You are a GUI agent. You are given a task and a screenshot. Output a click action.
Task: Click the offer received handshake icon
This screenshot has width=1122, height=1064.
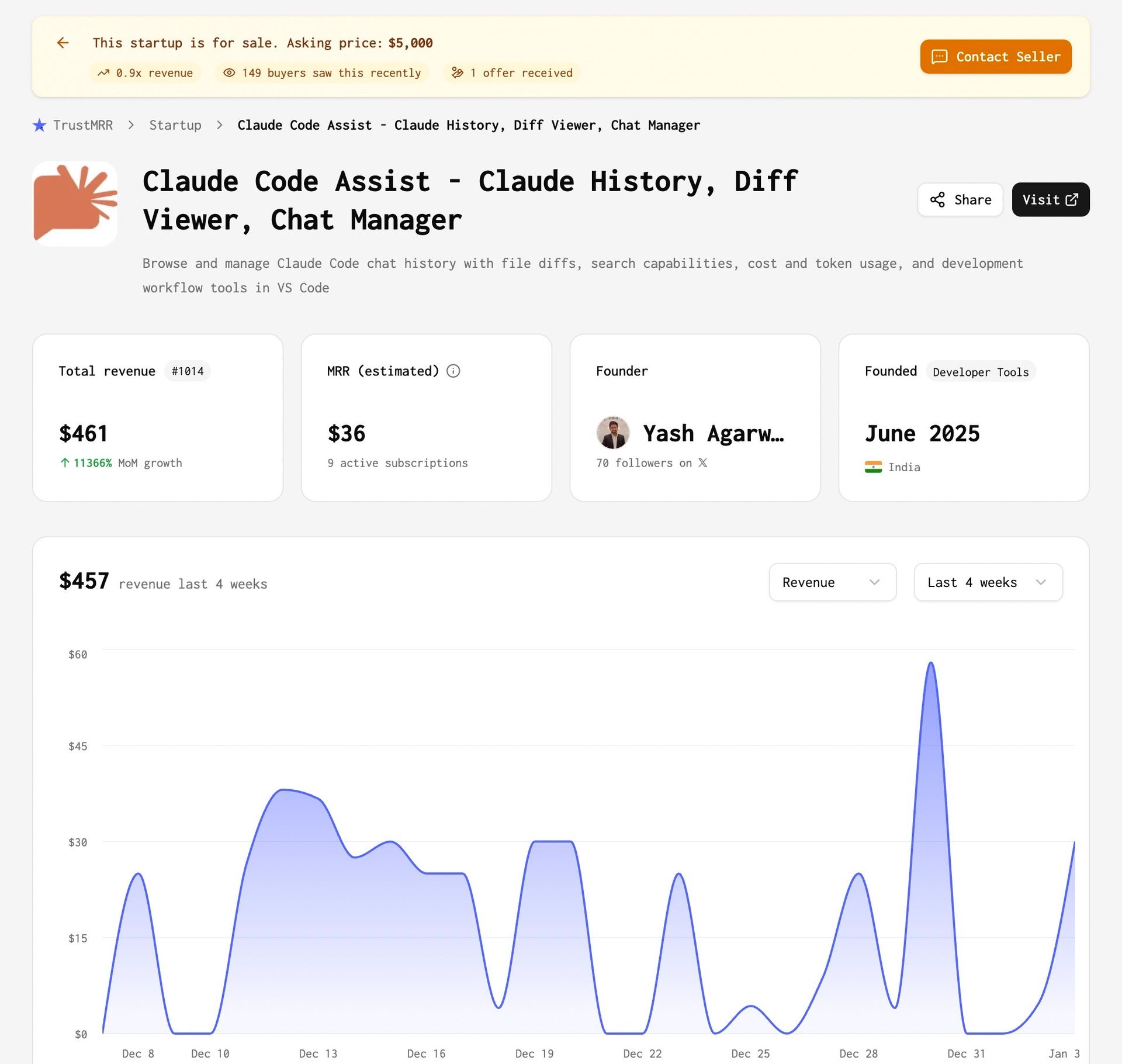click(x=458, y=72)
